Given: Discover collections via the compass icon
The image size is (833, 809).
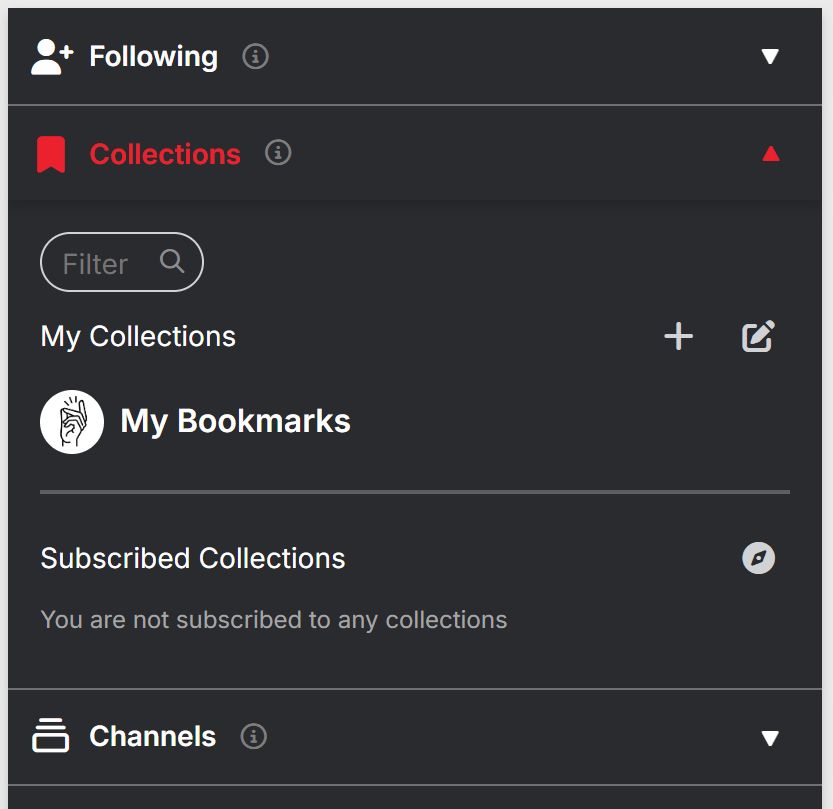Looking at the screenshot, I should tap(759, 558).
